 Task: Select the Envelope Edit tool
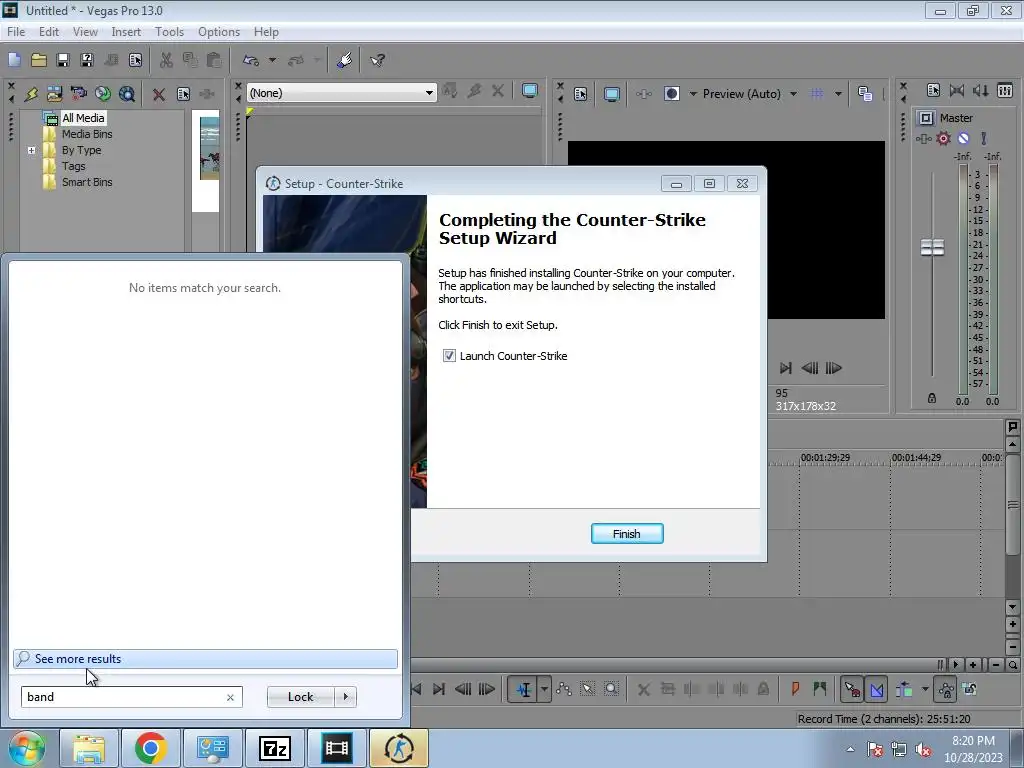click(564, 689)
